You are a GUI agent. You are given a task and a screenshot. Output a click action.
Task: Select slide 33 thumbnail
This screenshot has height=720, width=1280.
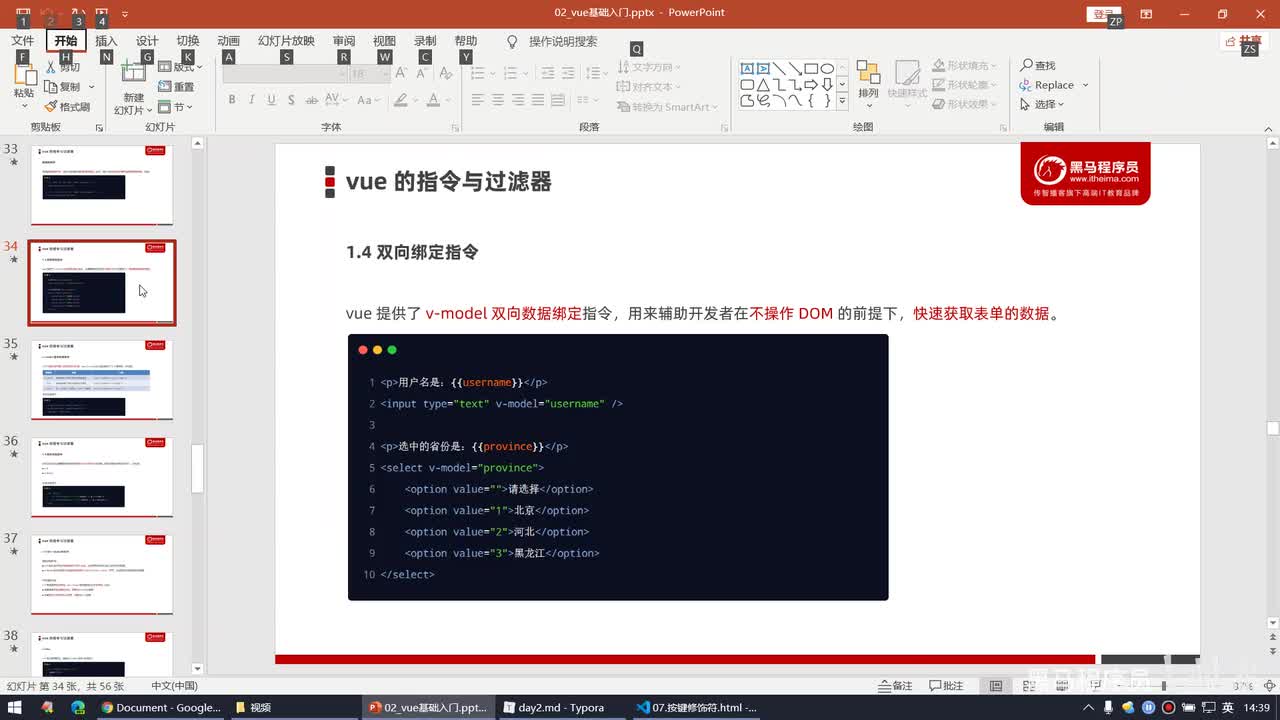(102, 185)
